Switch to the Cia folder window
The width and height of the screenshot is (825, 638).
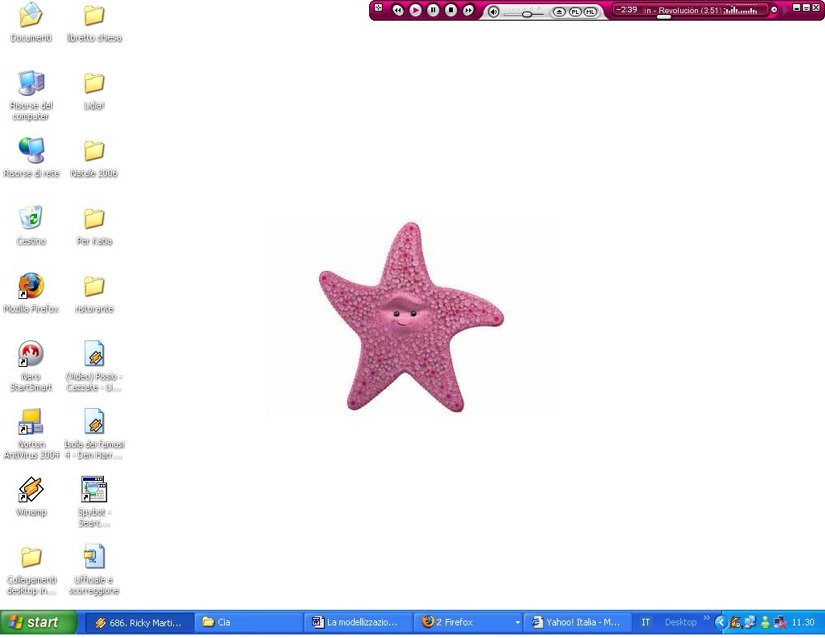(249, 623)
